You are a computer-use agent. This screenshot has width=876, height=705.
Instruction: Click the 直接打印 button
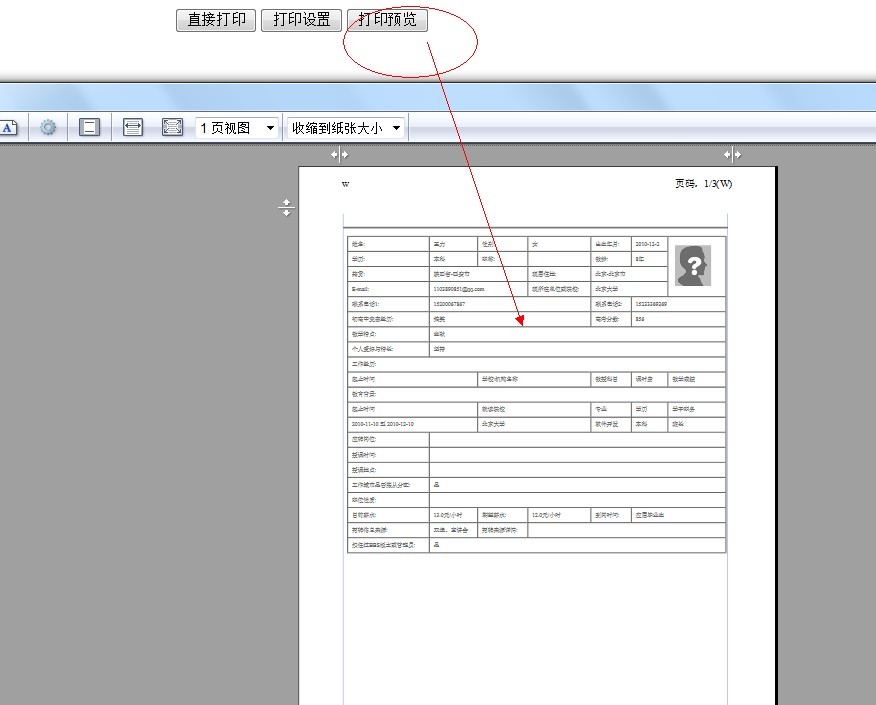pos(214,19)
